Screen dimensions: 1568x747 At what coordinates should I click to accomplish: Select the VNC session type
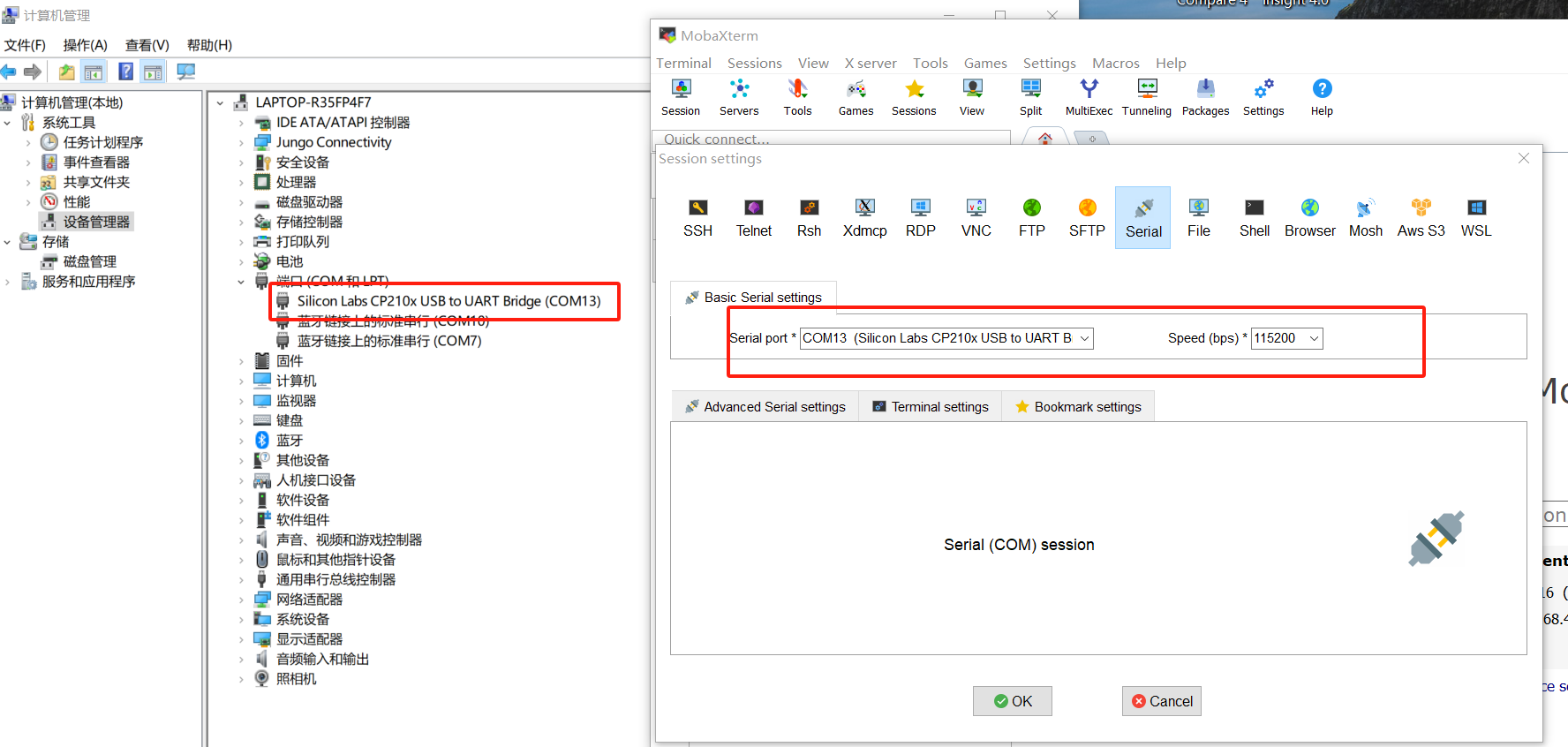pyautogui.click(x=976, y=218)
